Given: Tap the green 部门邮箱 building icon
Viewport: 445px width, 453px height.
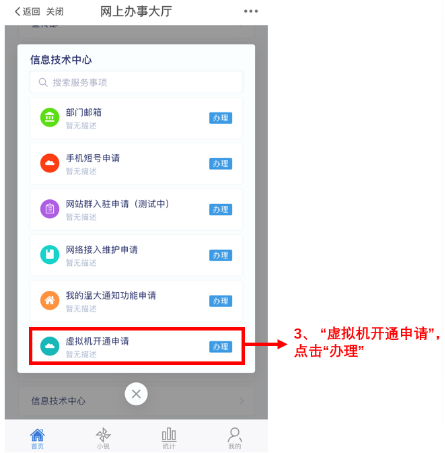Looking at the screenshot, I should point(50,117).
